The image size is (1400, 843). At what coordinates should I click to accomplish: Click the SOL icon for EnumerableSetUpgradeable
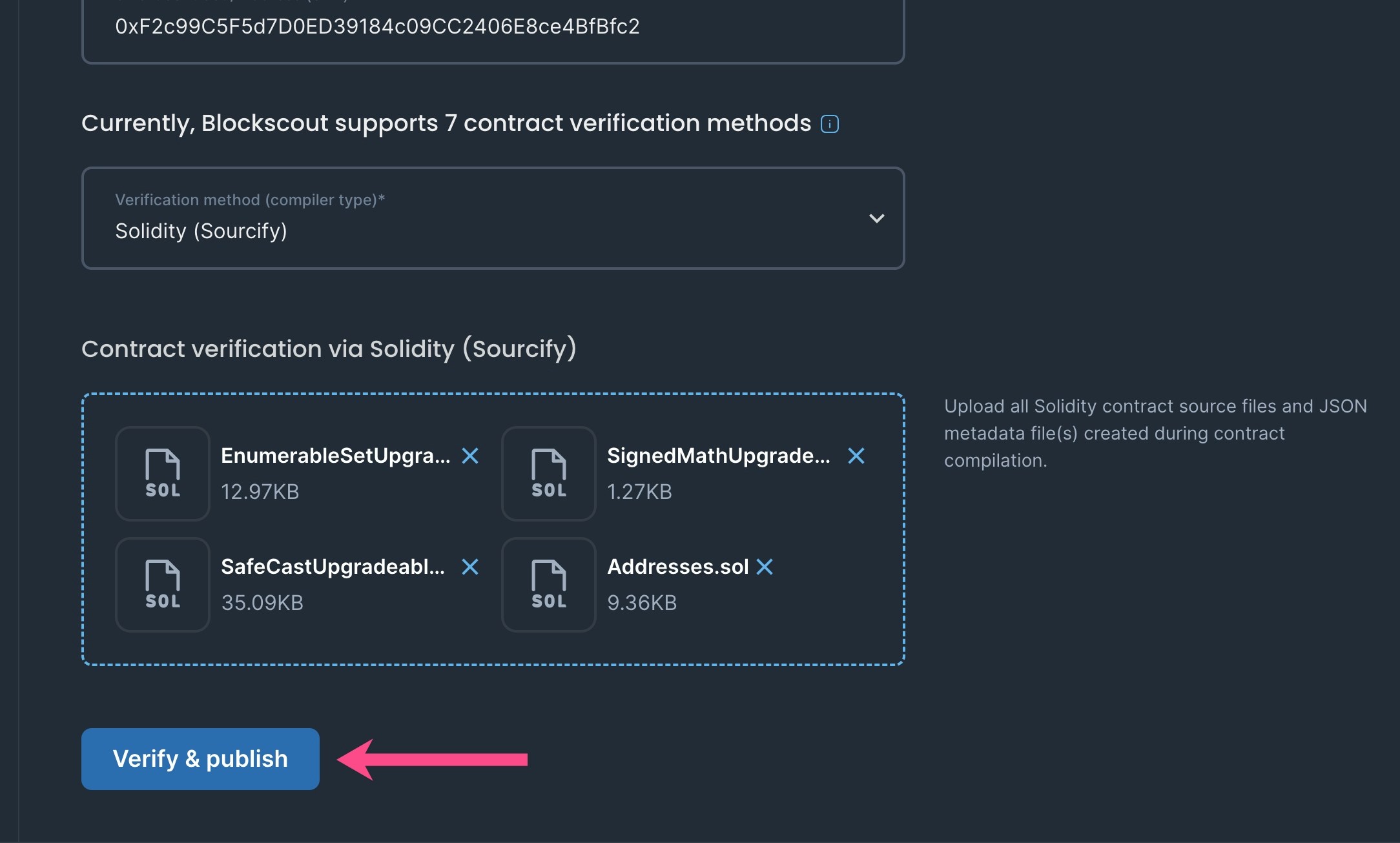click(163, 474)
